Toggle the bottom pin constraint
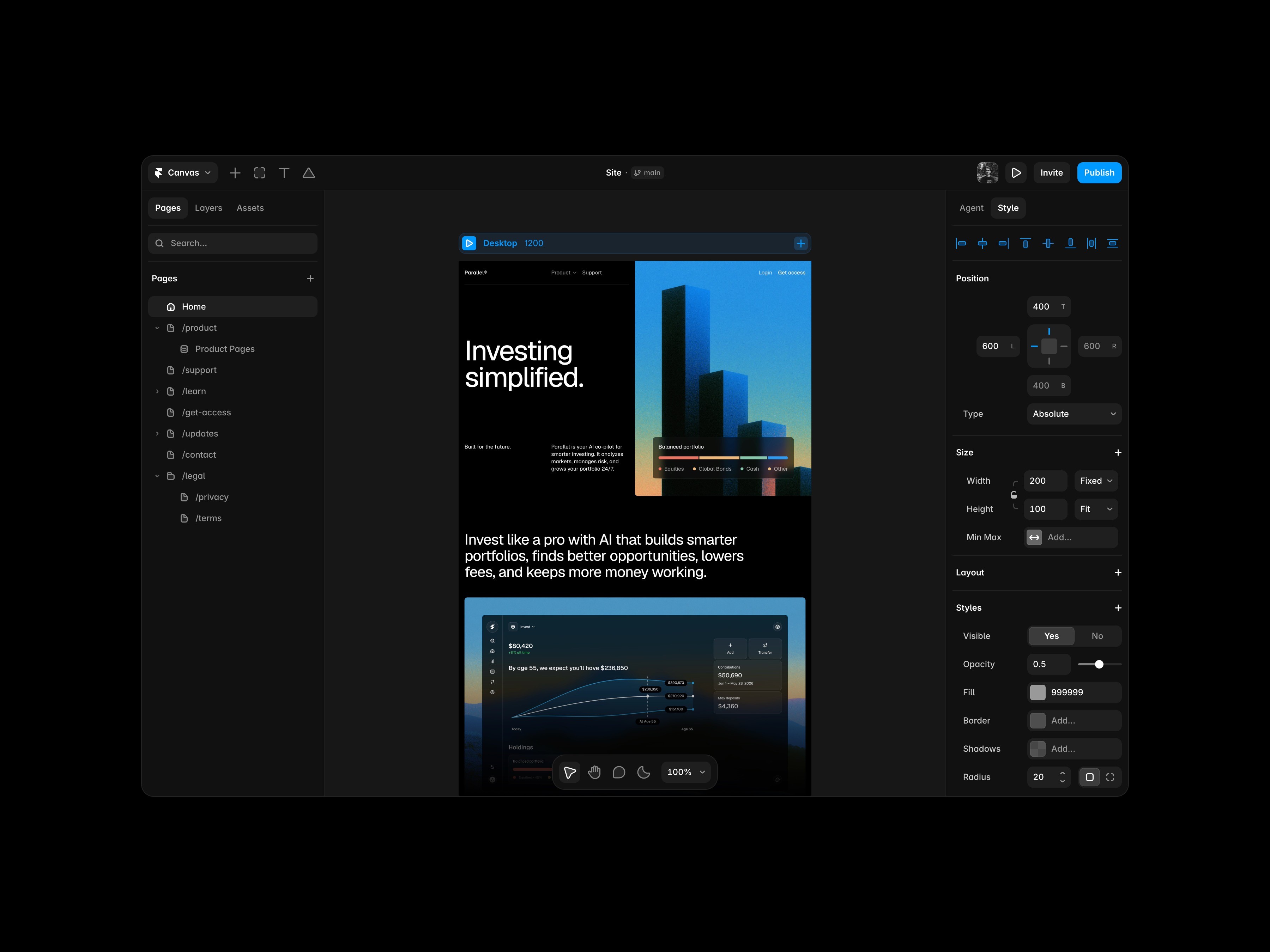The image size is (1270, 952). pos(1049,361)
